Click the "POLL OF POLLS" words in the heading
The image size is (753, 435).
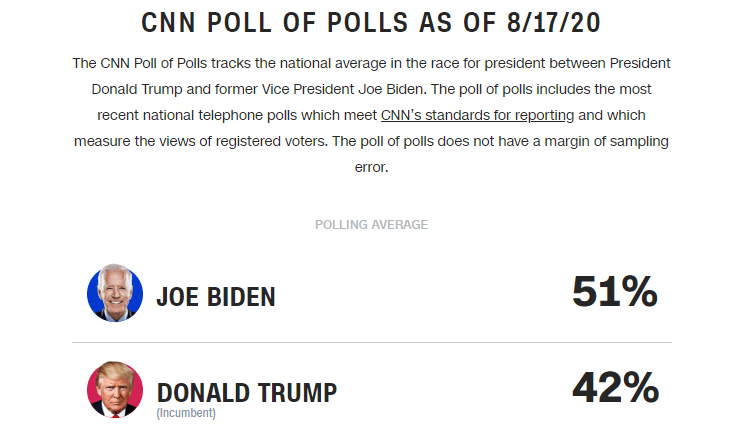coord(310,23)
